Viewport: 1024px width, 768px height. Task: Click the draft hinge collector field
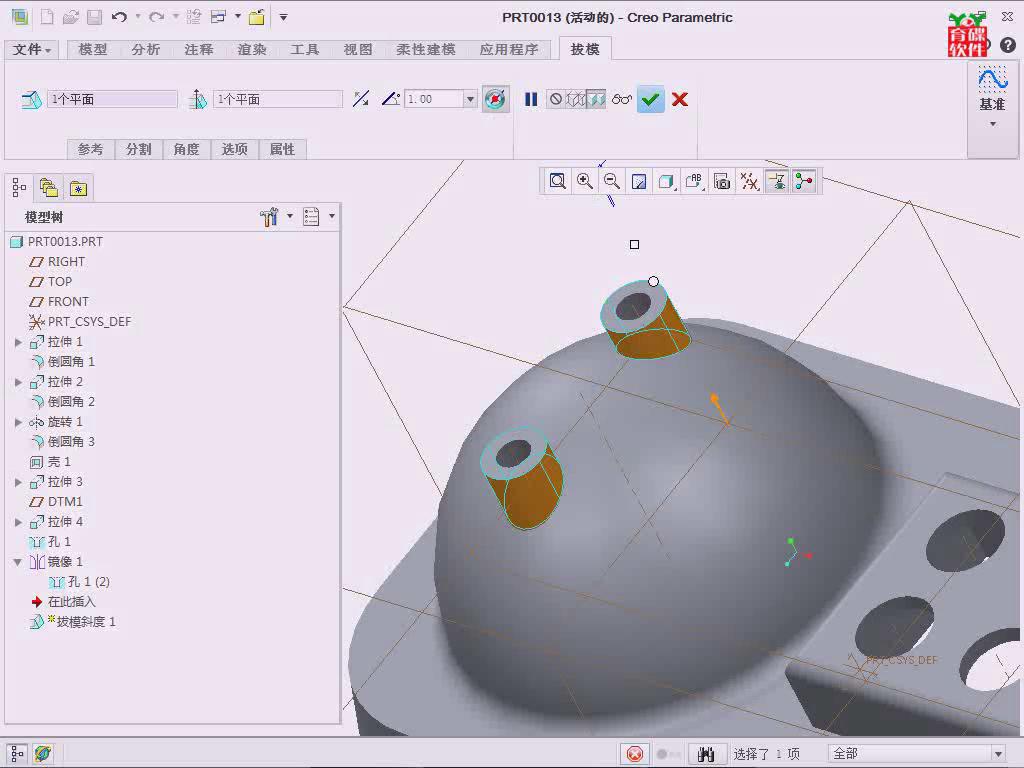112,99
